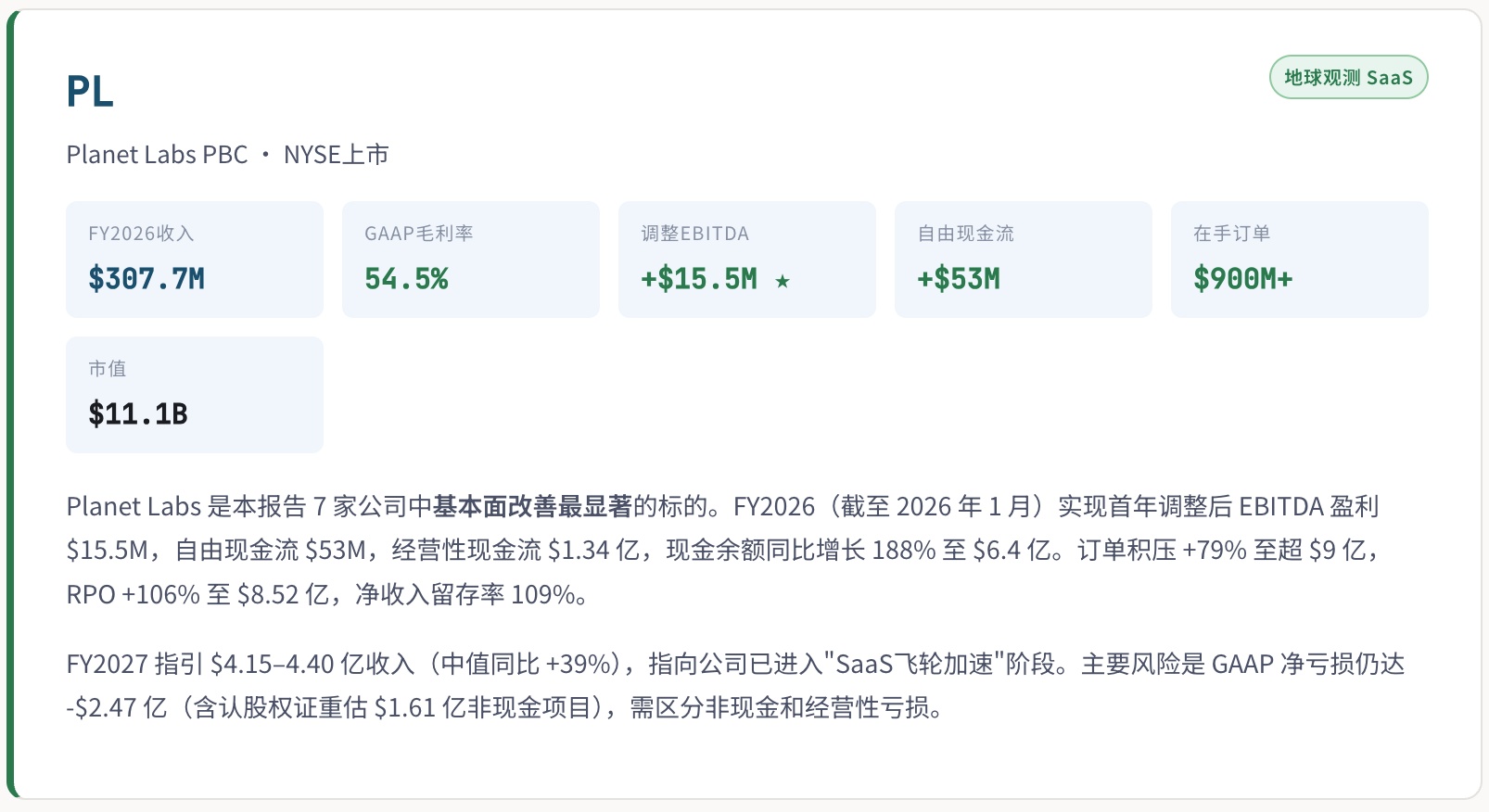Click the PL ticker heading
The image size is (1489, 812).
(x=90, y=92)
